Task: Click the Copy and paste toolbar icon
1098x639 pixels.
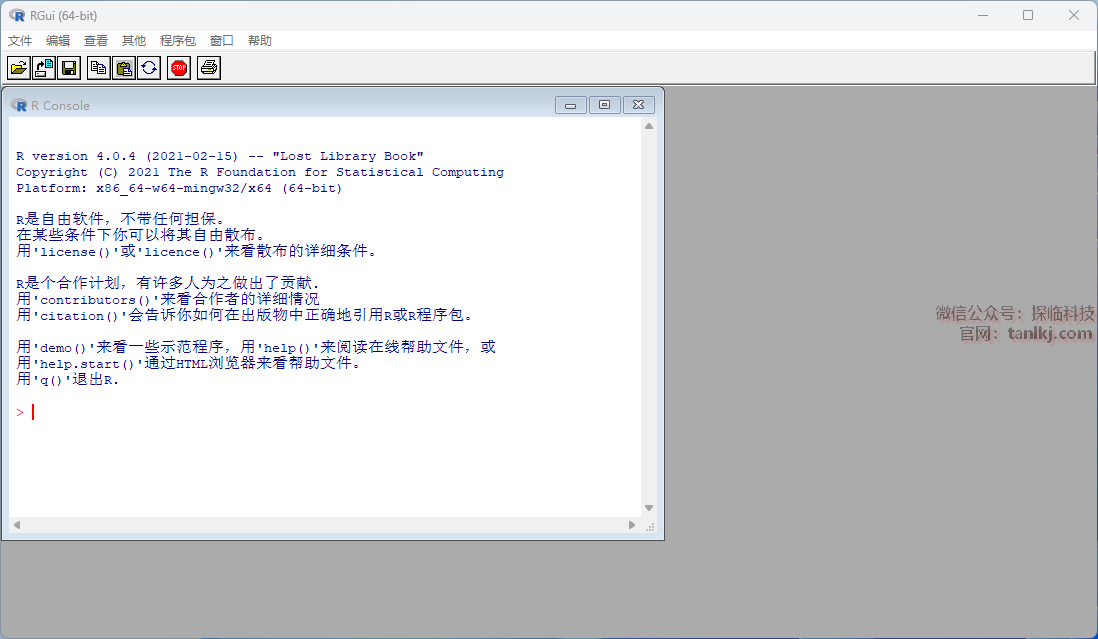Action: pos(149,68)
